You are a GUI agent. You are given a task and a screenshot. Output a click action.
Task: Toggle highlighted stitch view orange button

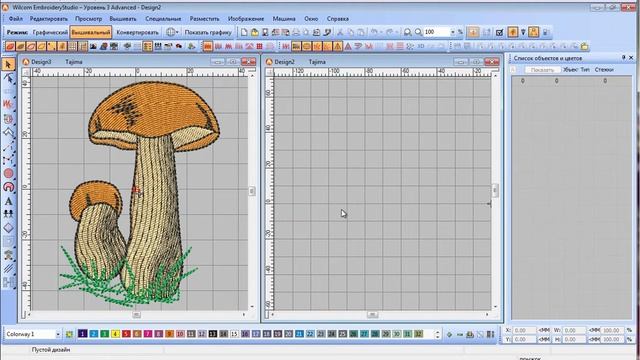tap(473, 32)
